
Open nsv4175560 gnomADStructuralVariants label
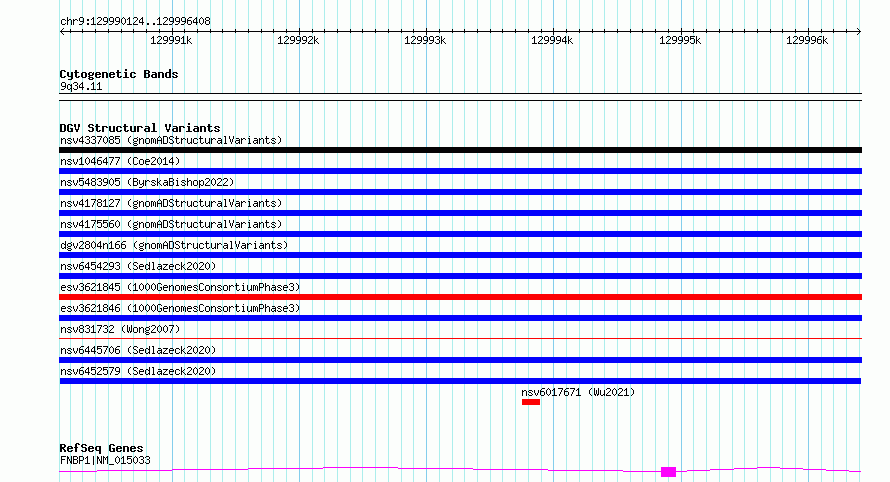click(x=171, y=224)
